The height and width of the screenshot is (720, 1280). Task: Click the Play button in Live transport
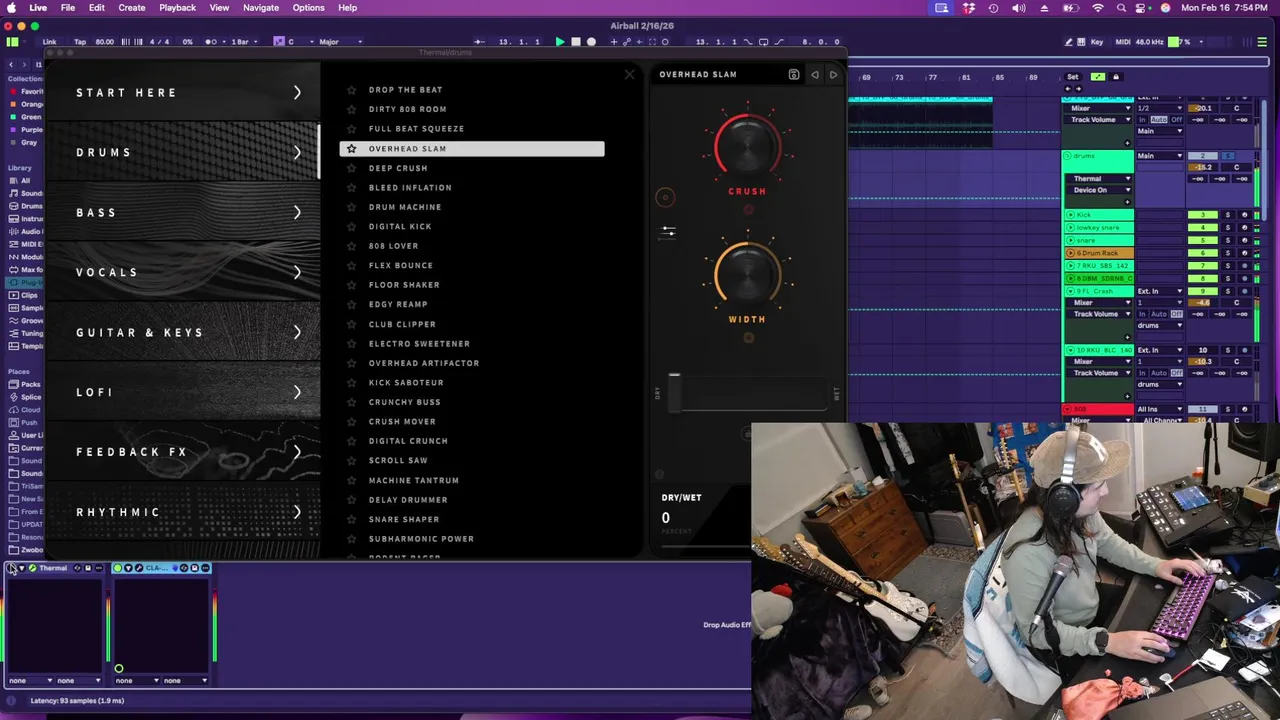[x=560, y=42]
